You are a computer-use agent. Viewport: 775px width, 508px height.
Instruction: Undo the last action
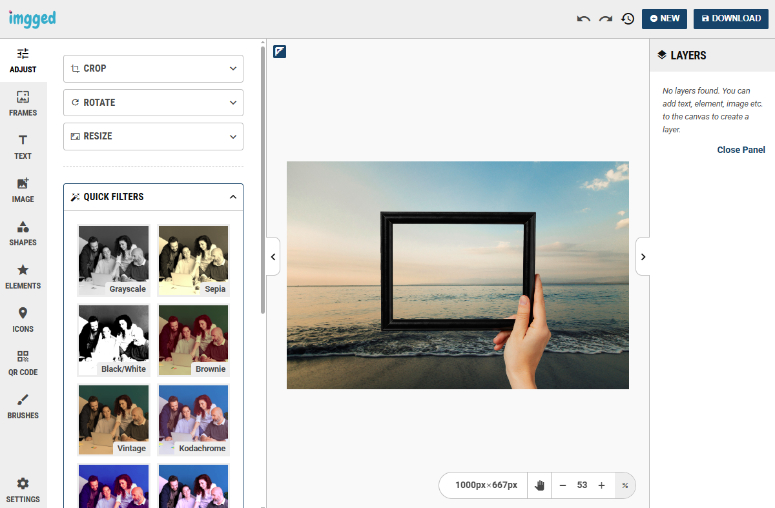tap(583, 19)
